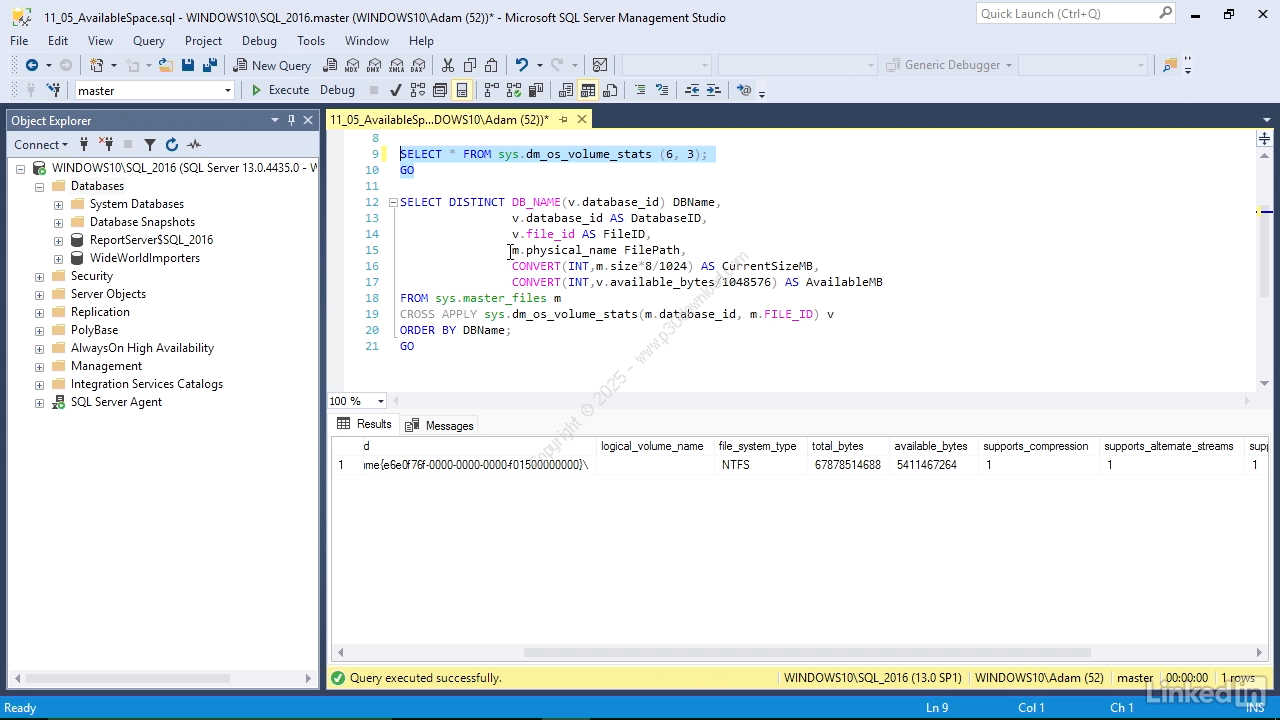Click Connect Object Explorer plug icon

pos(84,144)
